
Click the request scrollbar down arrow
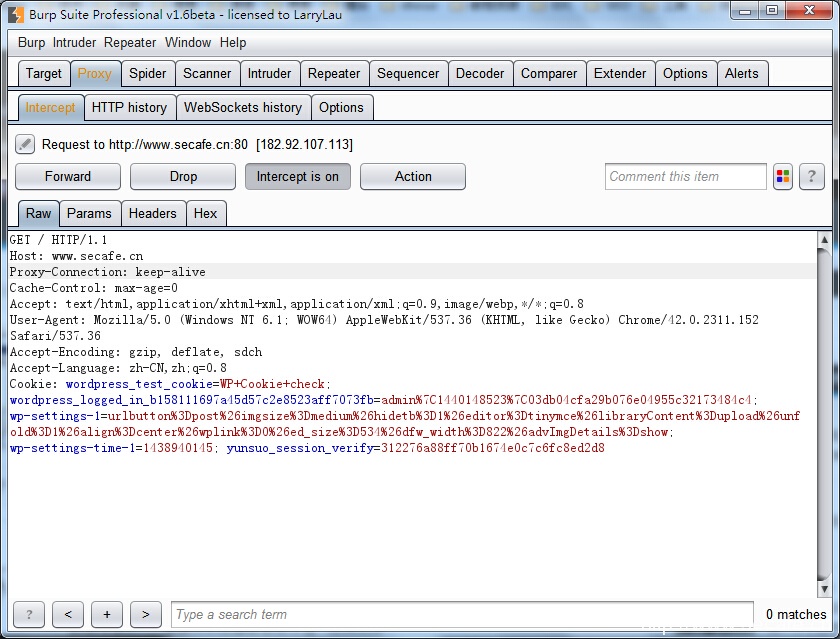[x=824, y=589]
